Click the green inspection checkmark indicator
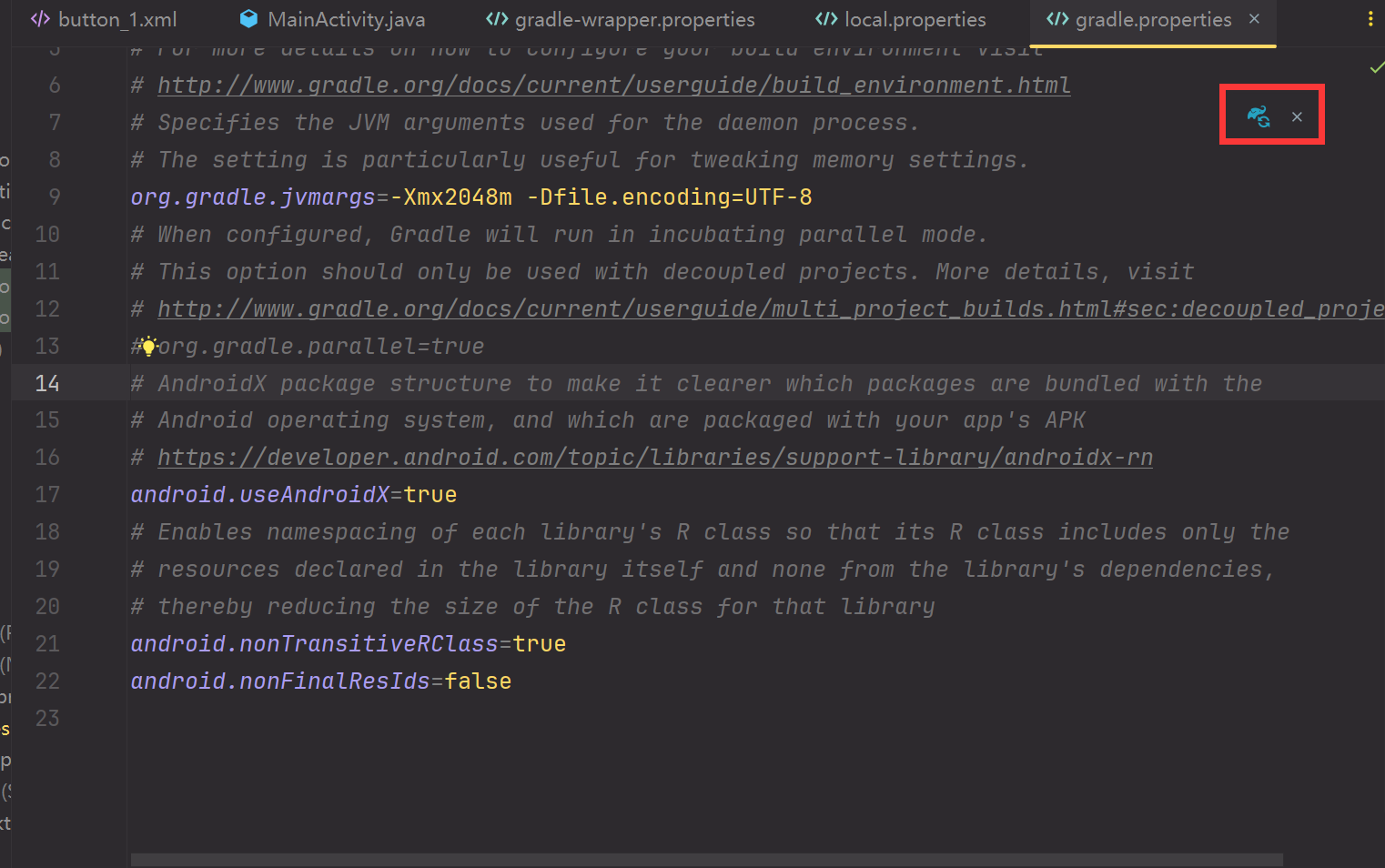 click(1377, 68)
